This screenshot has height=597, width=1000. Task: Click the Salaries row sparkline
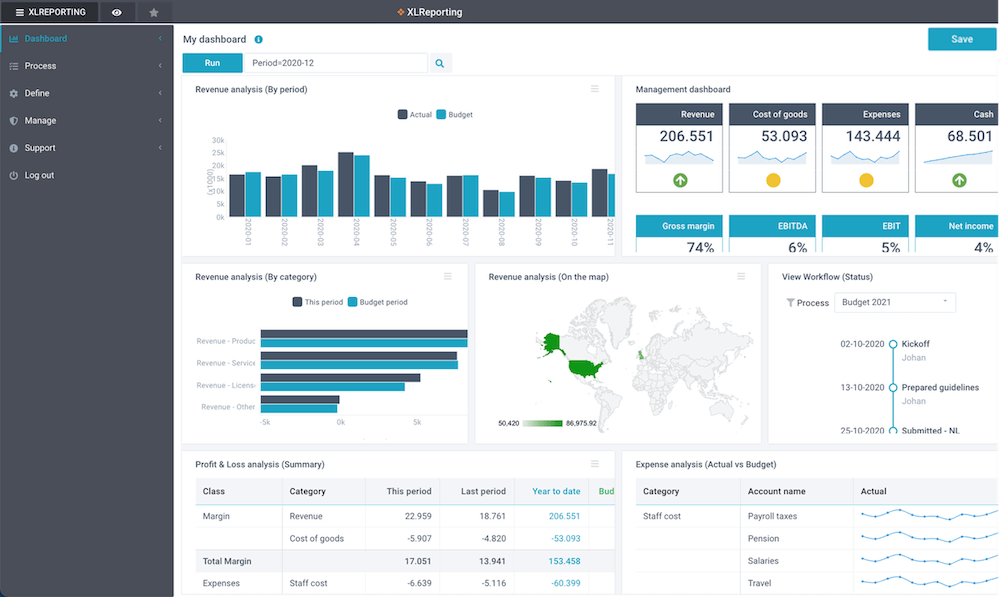point(929,561)
